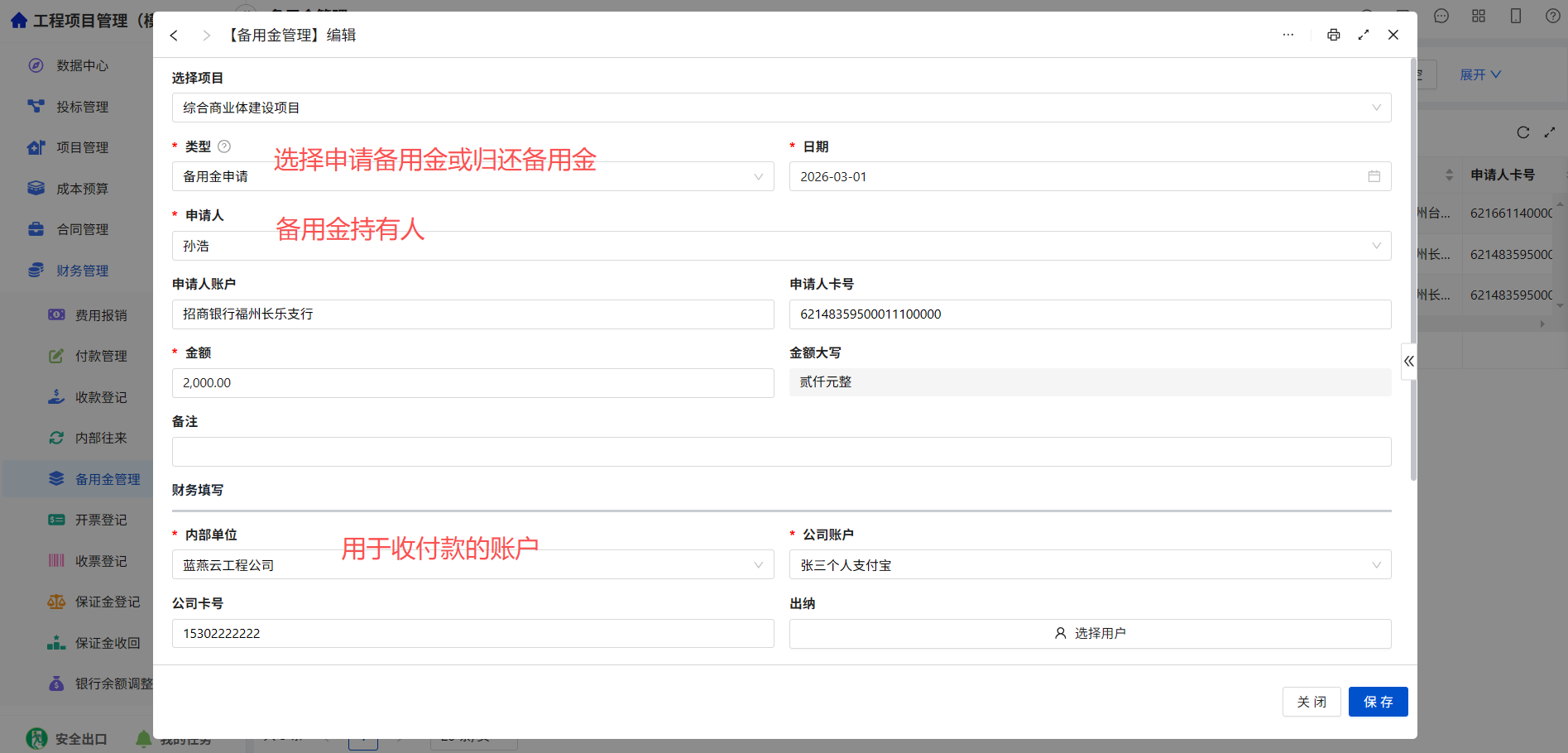1568x753 pixels.
Task: Open the more options ellipsis menu
Action: [x=1288, y=35]
